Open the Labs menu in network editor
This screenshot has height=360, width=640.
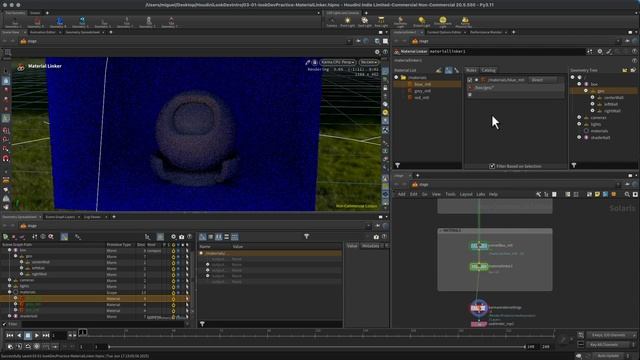point(480,194)
